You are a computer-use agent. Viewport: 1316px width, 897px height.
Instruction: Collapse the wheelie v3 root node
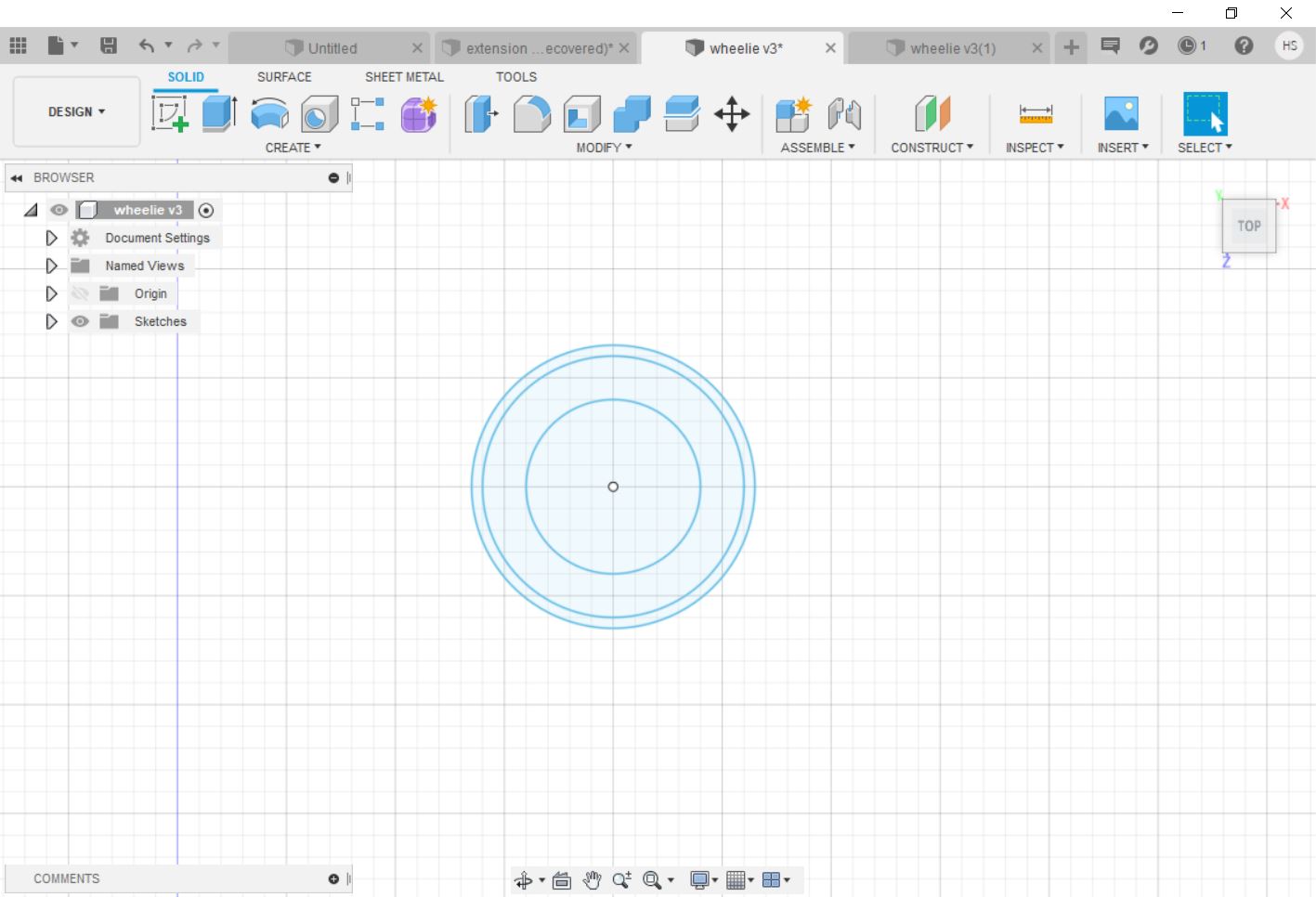(32, 211)
